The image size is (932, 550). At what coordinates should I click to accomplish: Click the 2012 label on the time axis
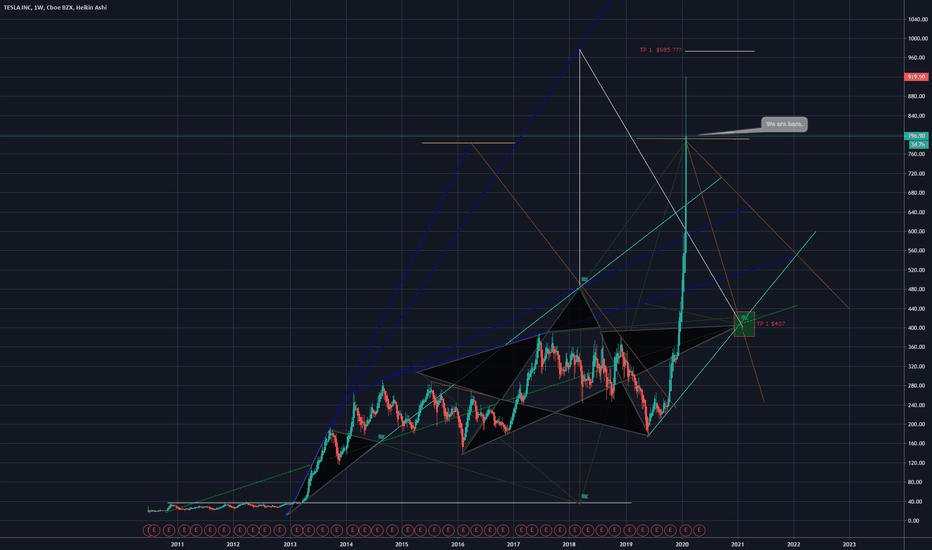click(233, 544)
